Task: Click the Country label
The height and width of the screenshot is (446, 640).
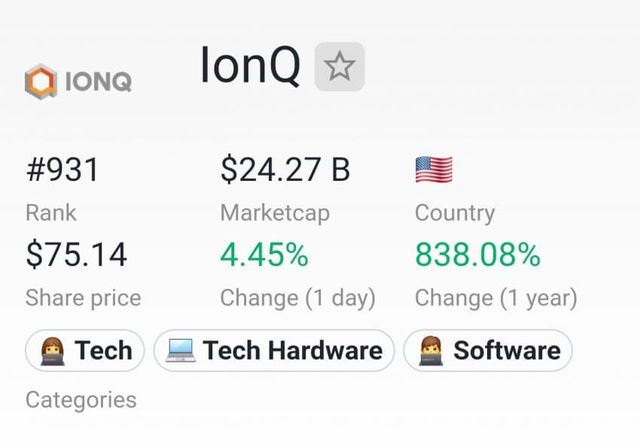Action: click(454, 213)
